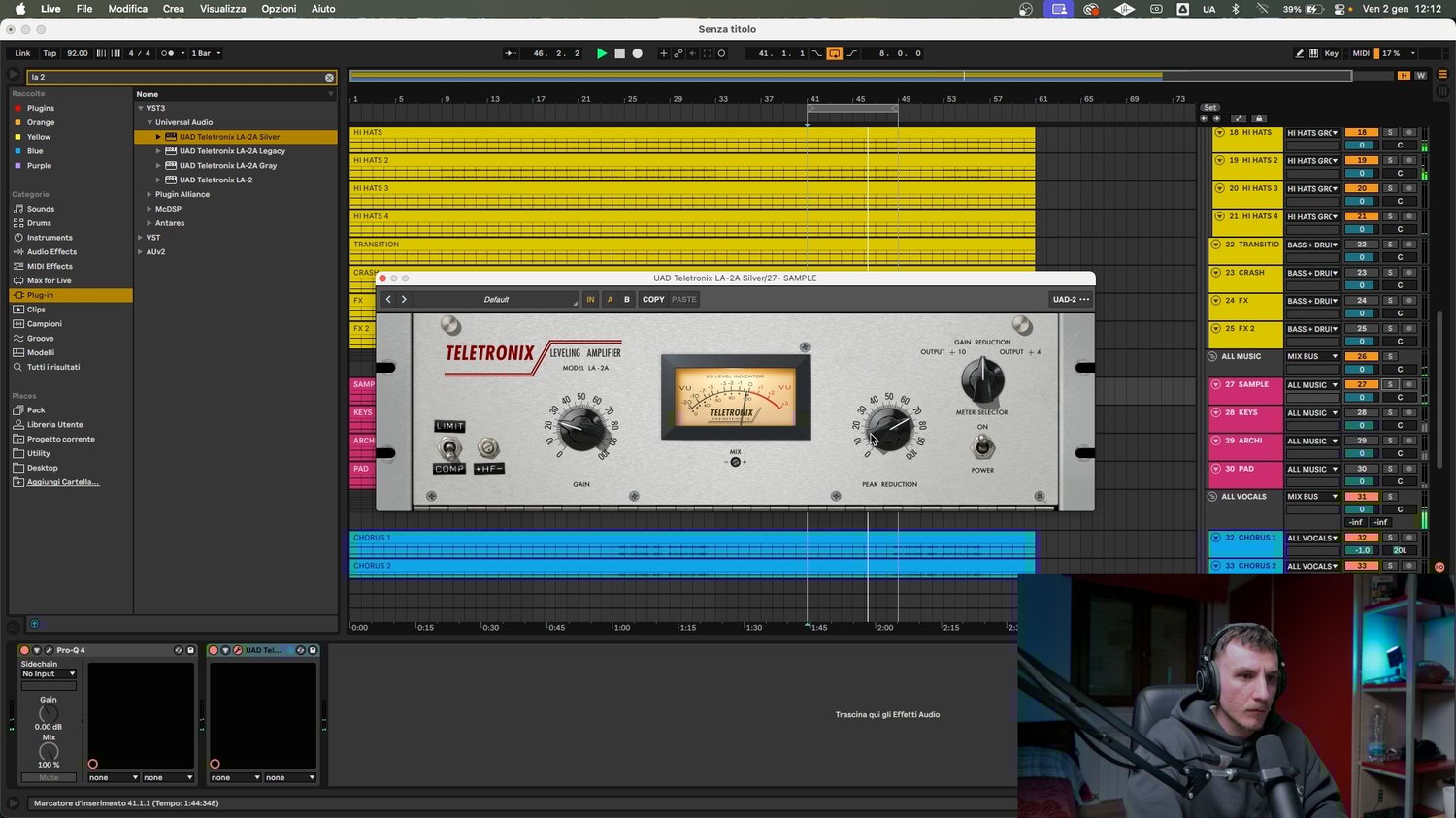Open the Crea menu
This screenshot has width=1456, height=818.
coord(174,9)
